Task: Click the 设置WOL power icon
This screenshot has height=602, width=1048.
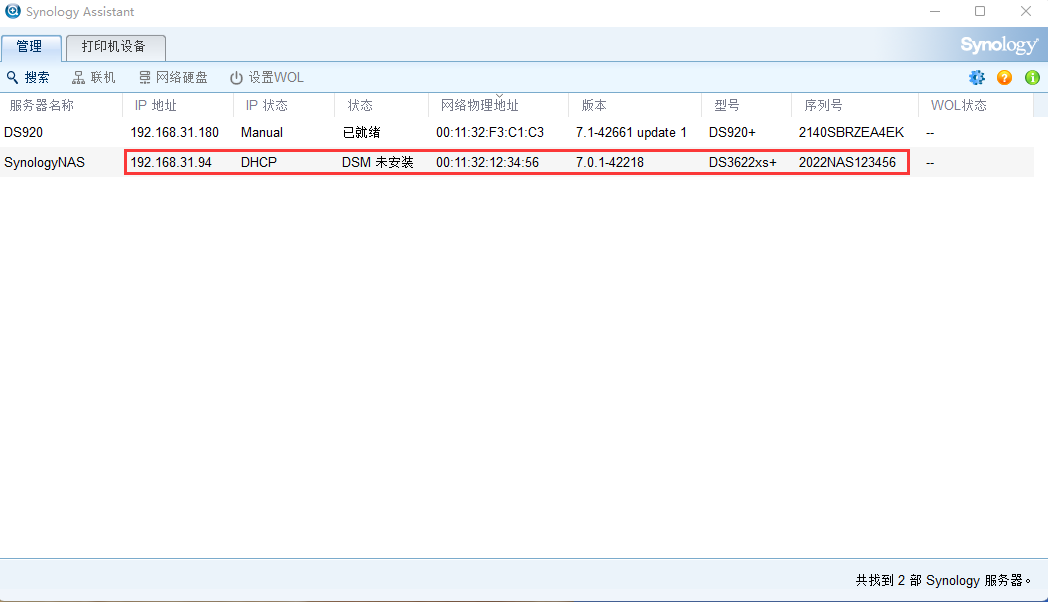Action: click(237, 78)
